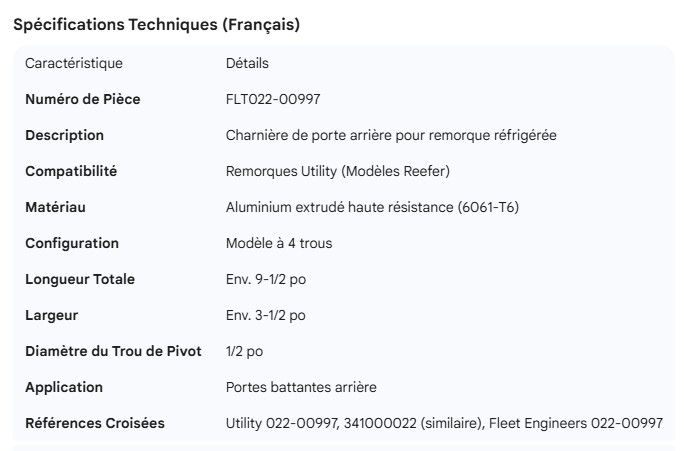Image resolution: width=684 pixels, height=451 pixels.
Task: Click the "Configuration" row label
Action: pyautogui.click(x=72, y=243)
